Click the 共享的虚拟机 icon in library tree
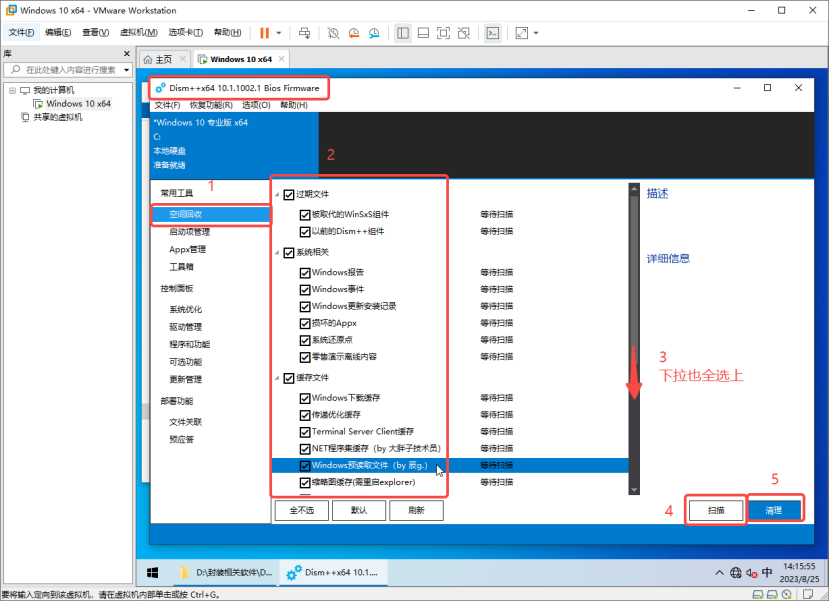Viewport: 829px width, 602px height. (25, 117)
